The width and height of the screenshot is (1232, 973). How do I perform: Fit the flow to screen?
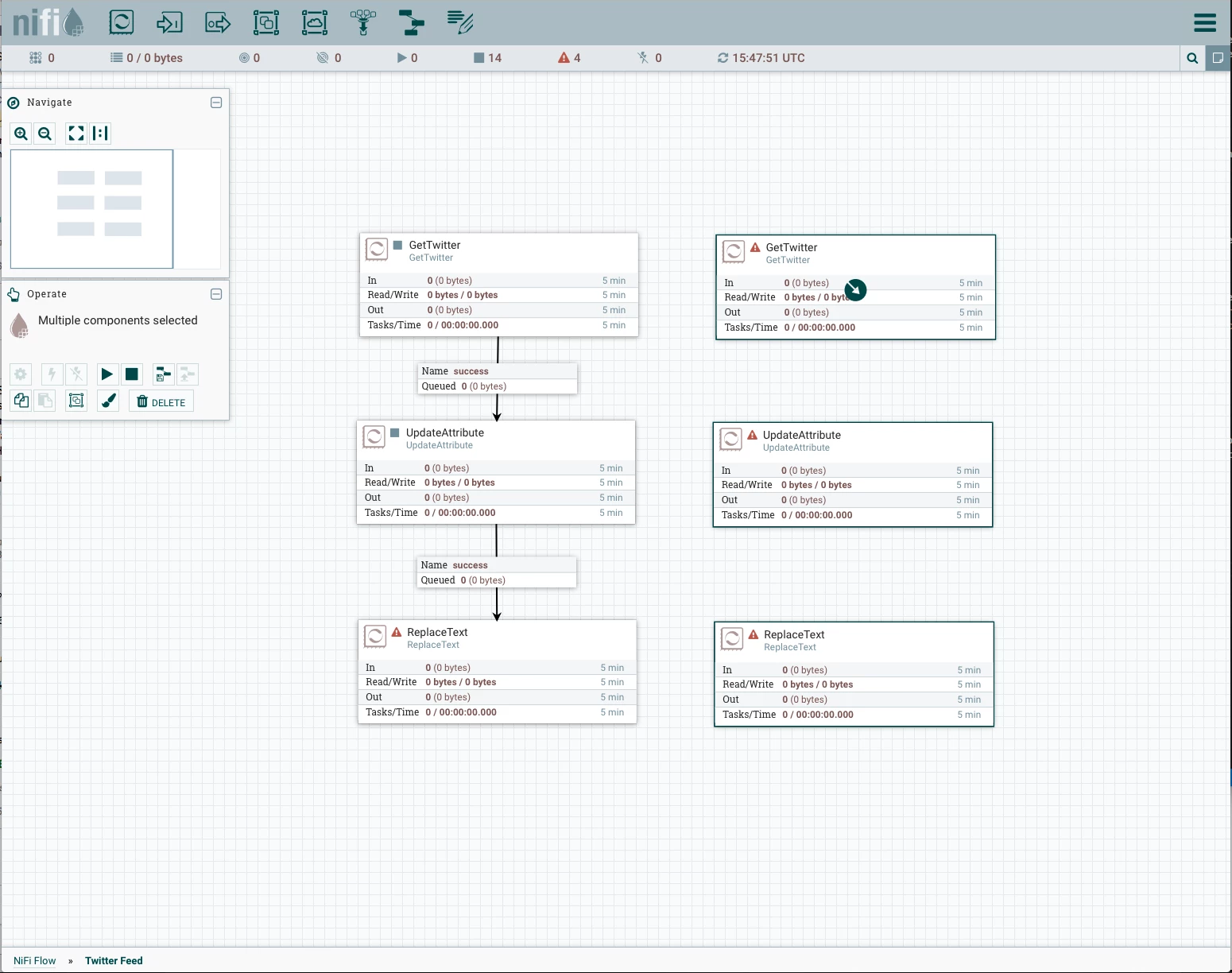click(76, 134)
